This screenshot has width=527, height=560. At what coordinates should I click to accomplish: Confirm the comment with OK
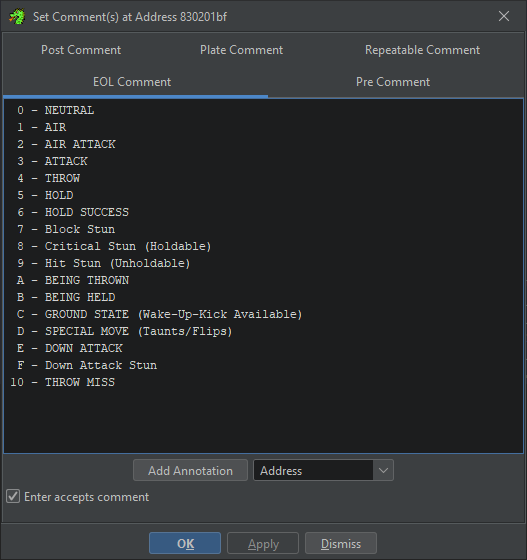click(x=185, y=543)
